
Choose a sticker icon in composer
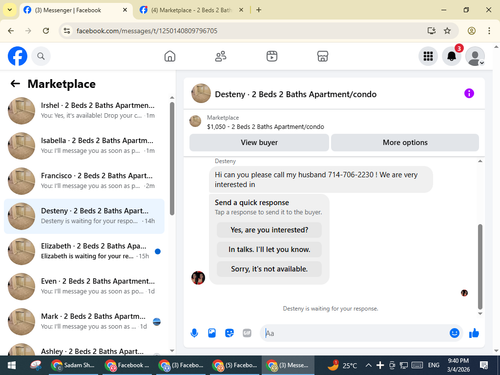pyautogui.click(x=229, y=333)
